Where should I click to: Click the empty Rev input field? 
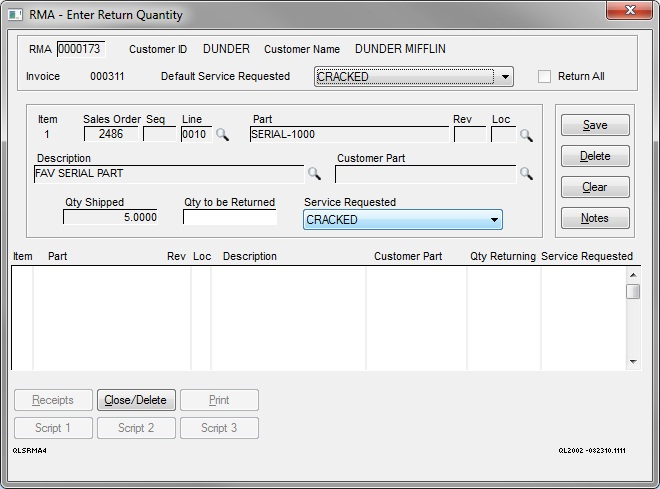[x=470, y=134]
